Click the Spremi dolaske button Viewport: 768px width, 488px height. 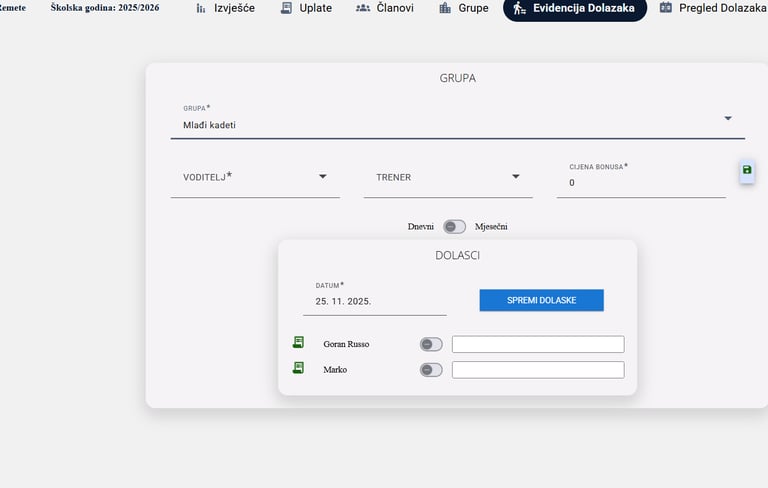click(541, 300)
